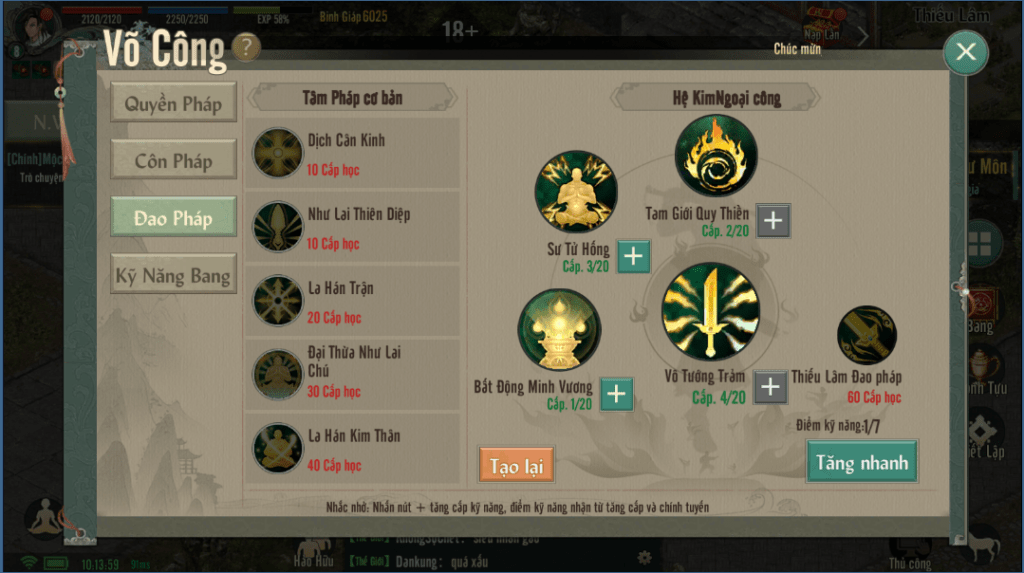The image size is (1024, 573).
Task: Open the Dịch Cân Kinh skill entry
Action: click(353, 154)
